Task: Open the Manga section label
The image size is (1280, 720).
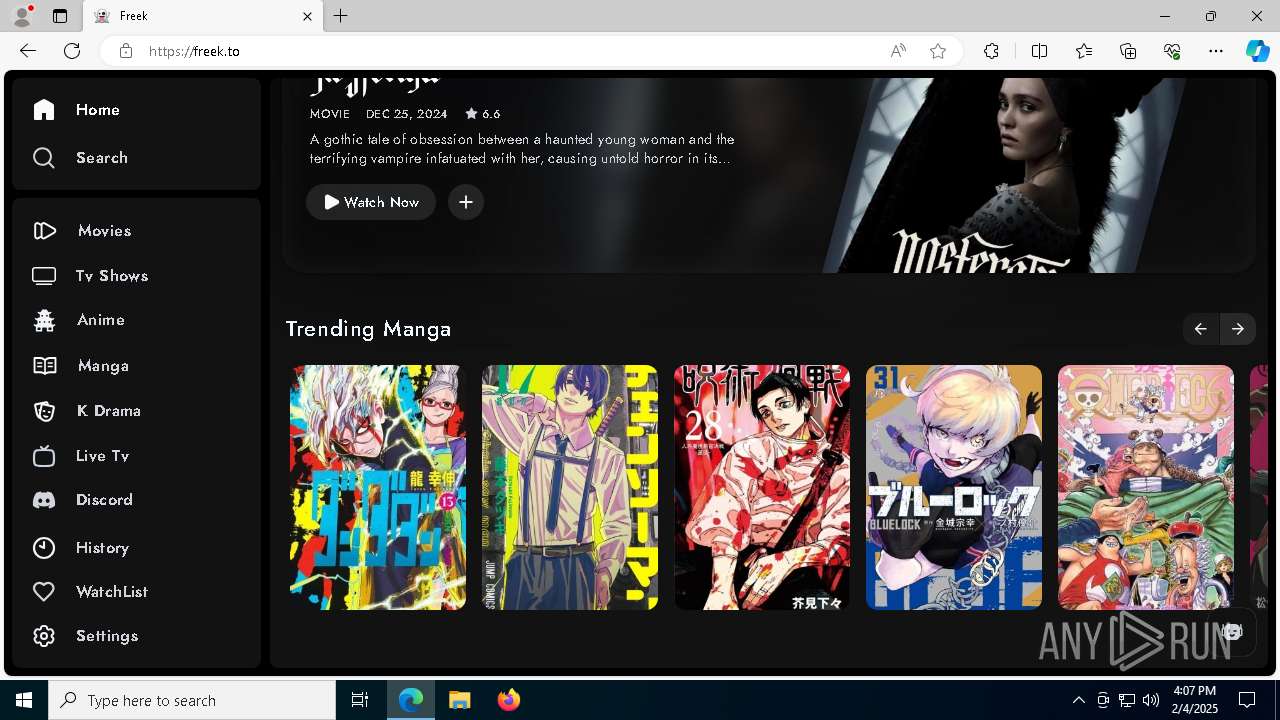Action: 103,366
